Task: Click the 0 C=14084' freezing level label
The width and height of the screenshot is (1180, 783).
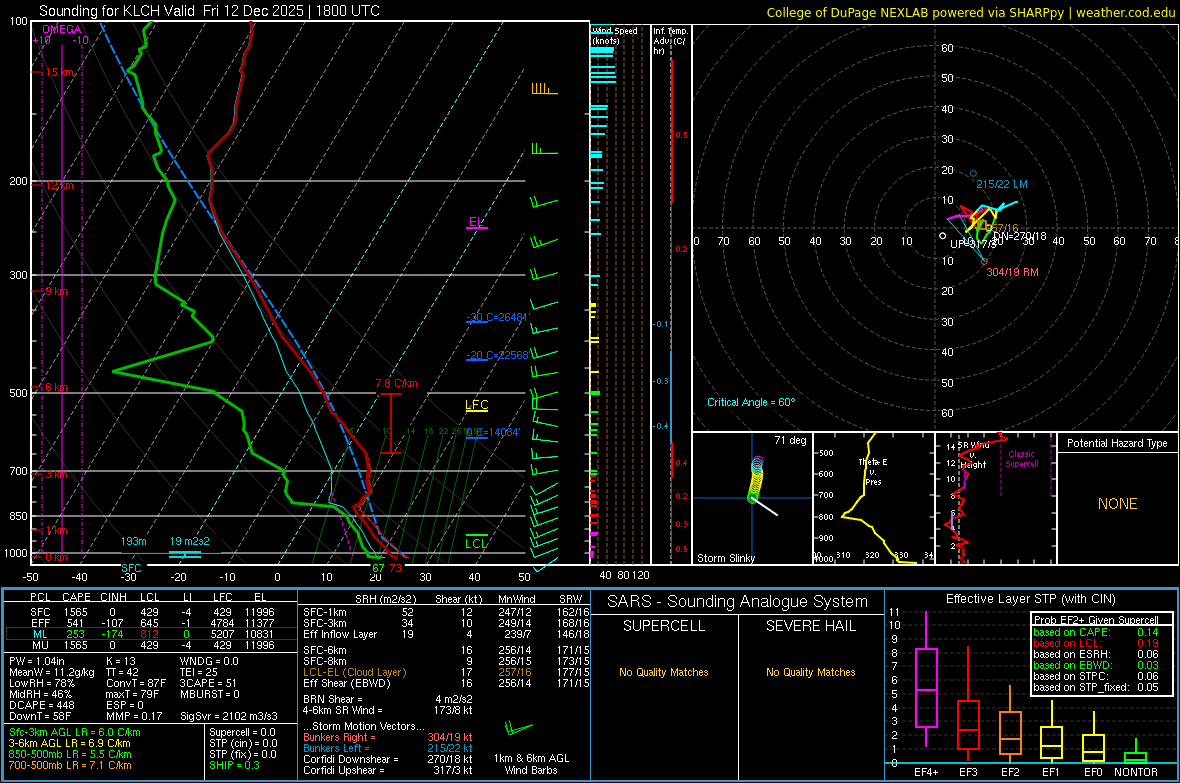Action: pyautogui.click(x=493, y=432)
